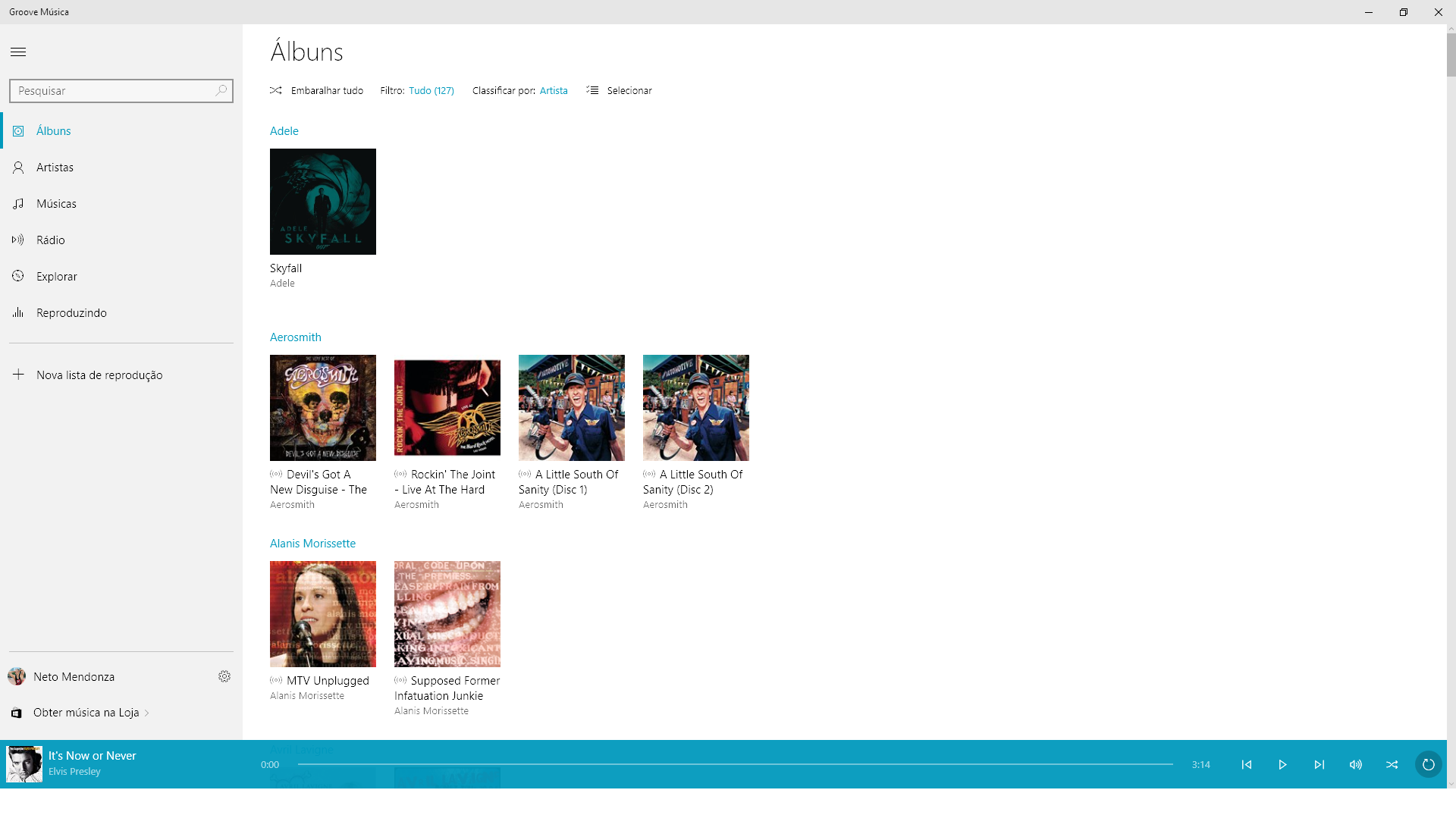1456x837 pixels.
Task: Open the Filtro Tudo (127) dropdown
Action: click(431, 90)
